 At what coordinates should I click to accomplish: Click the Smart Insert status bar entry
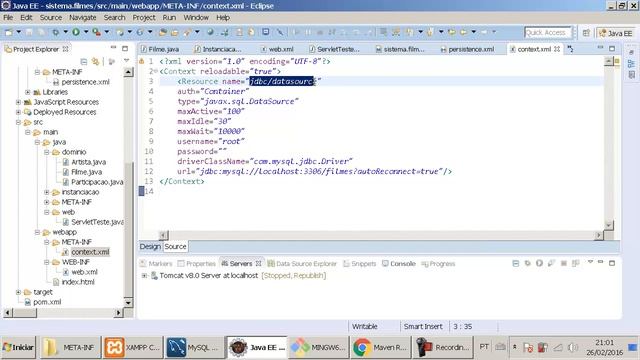(x=423, y=327)
